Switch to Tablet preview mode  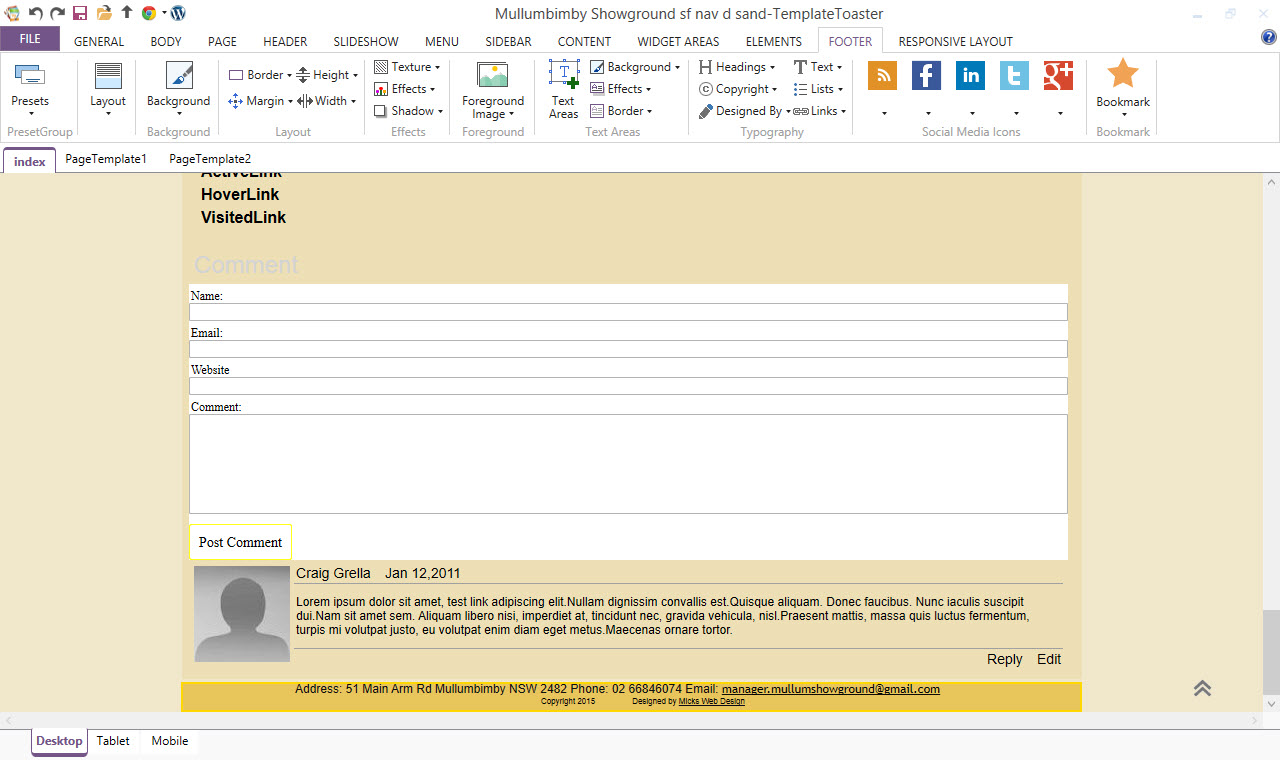[x=113, y=741]
